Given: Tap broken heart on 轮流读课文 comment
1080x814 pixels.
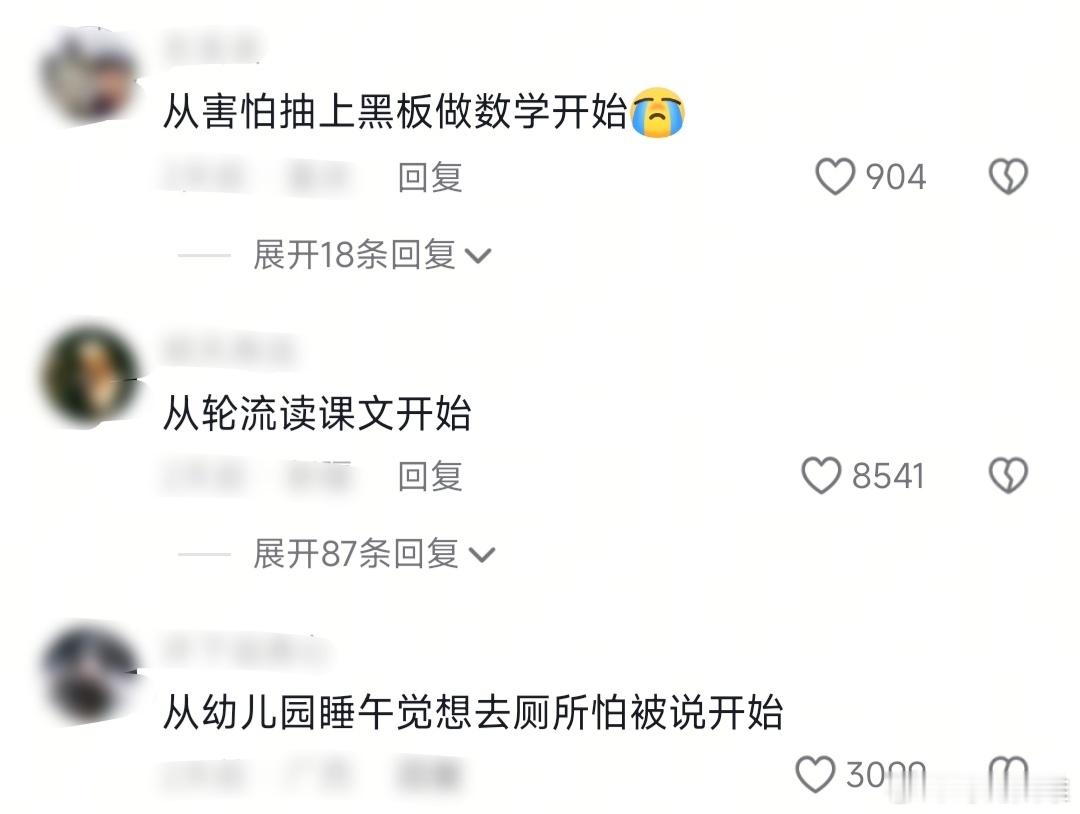Looking at the screenshot, I should (1008, 476).
